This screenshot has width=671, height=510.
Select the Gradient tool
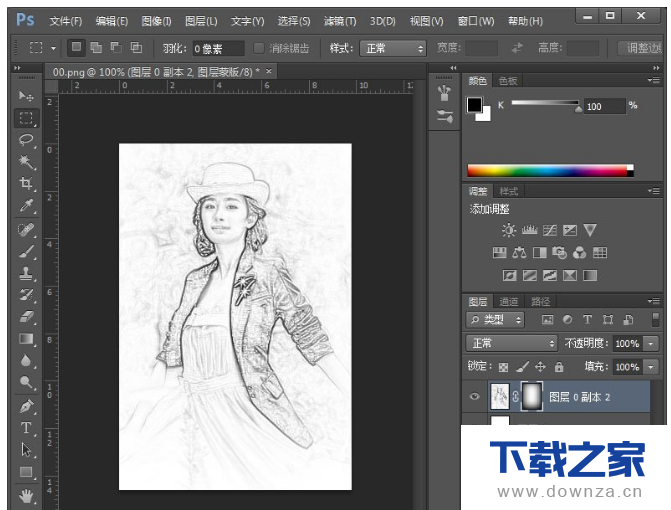coord(26,339)
